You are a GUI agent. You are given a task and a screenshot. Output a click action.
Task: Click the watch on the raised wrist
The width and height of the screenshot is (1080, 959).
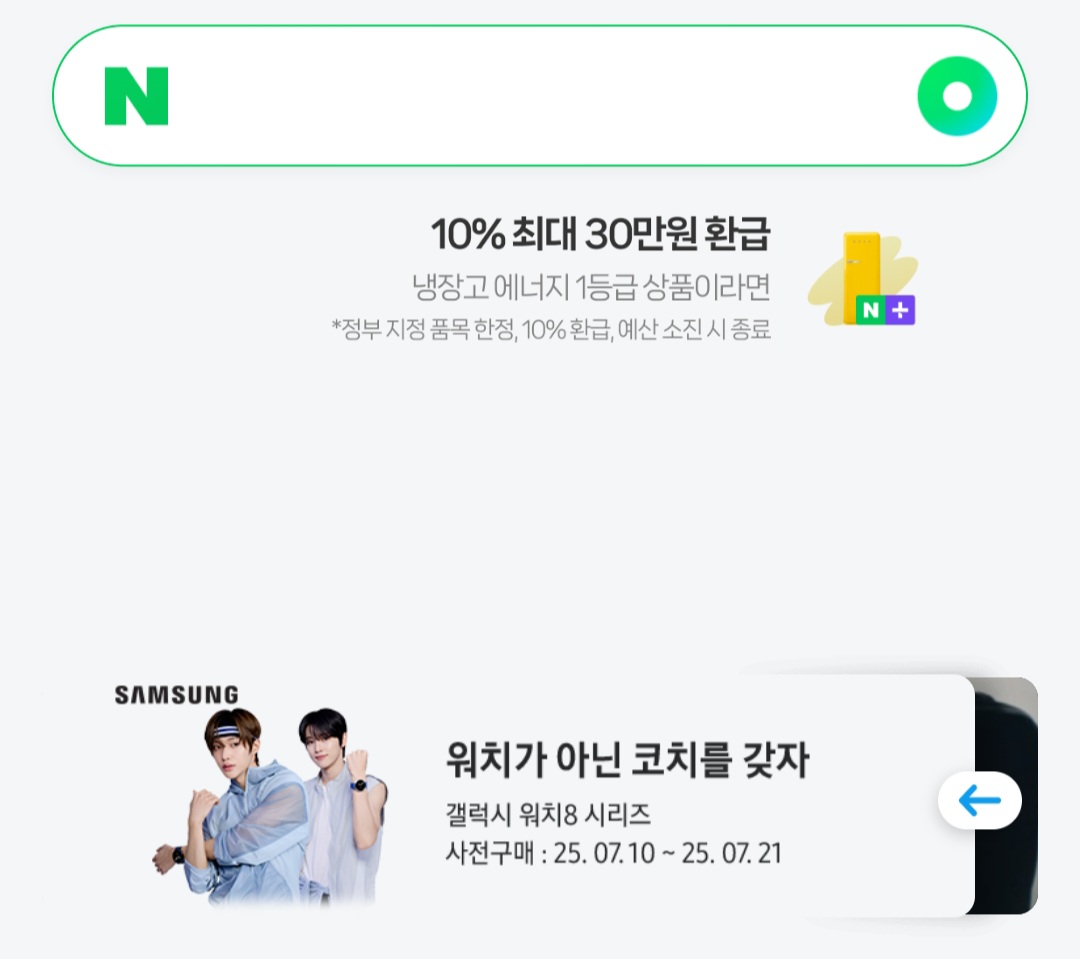click(x=358, y=784)
